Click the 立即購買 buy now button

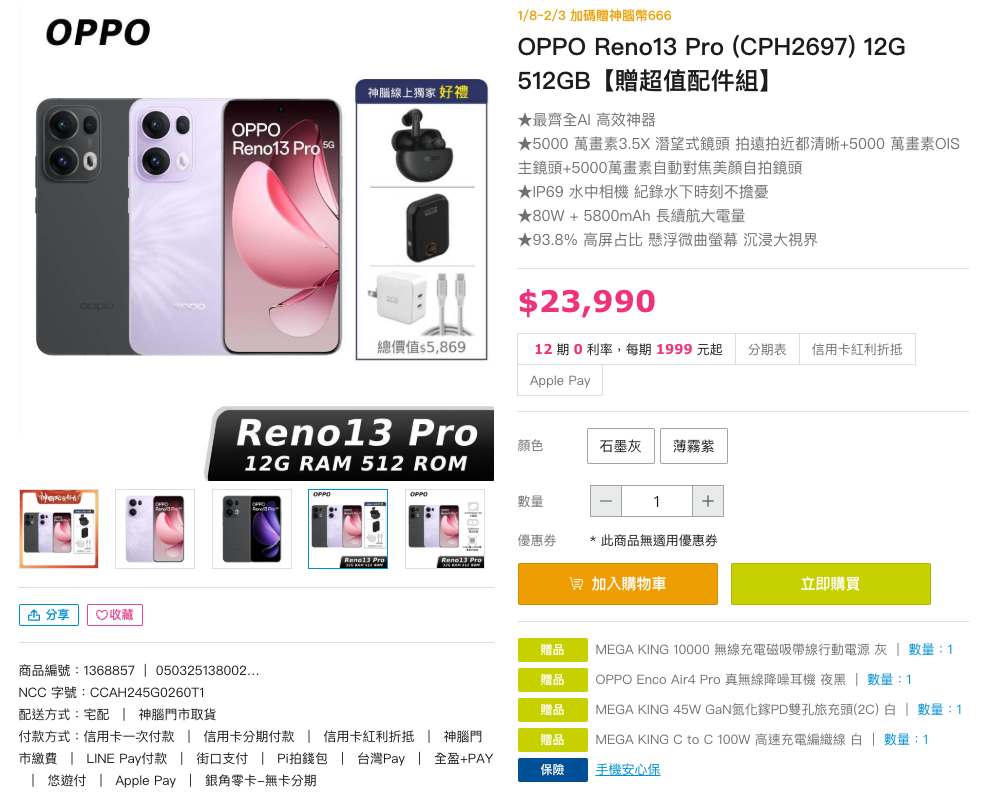[830, 584]
